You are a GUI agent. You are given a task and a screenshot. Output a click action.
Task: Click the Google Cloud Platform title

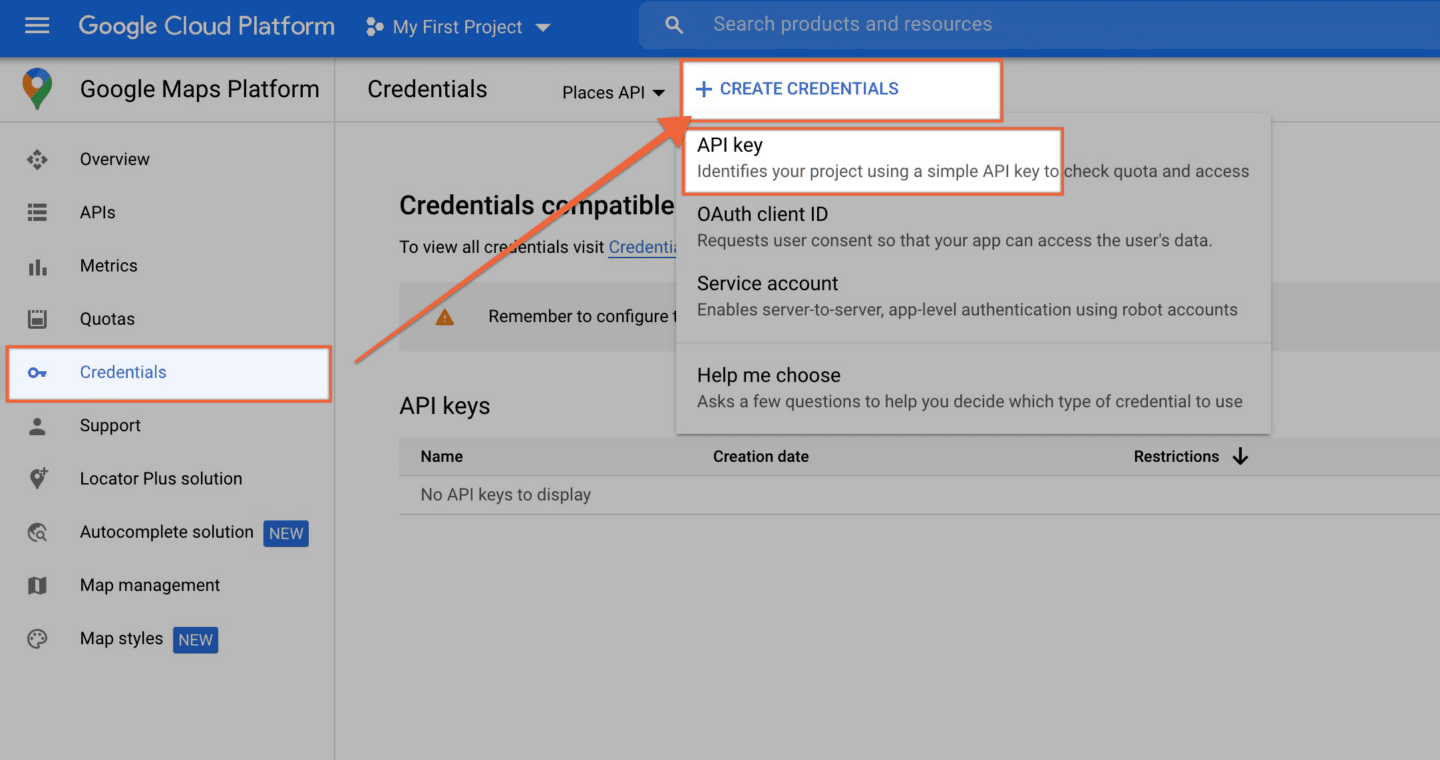pos(207,26)
